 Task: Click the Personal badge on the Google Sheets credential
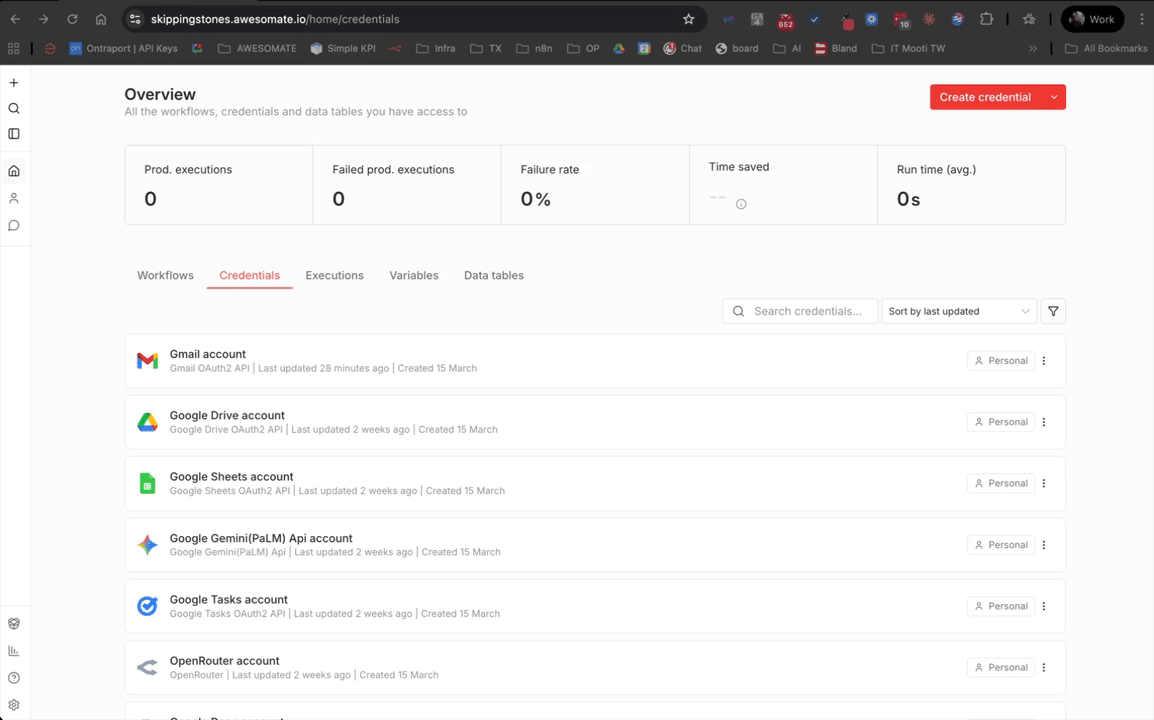tap(1000, 483)
